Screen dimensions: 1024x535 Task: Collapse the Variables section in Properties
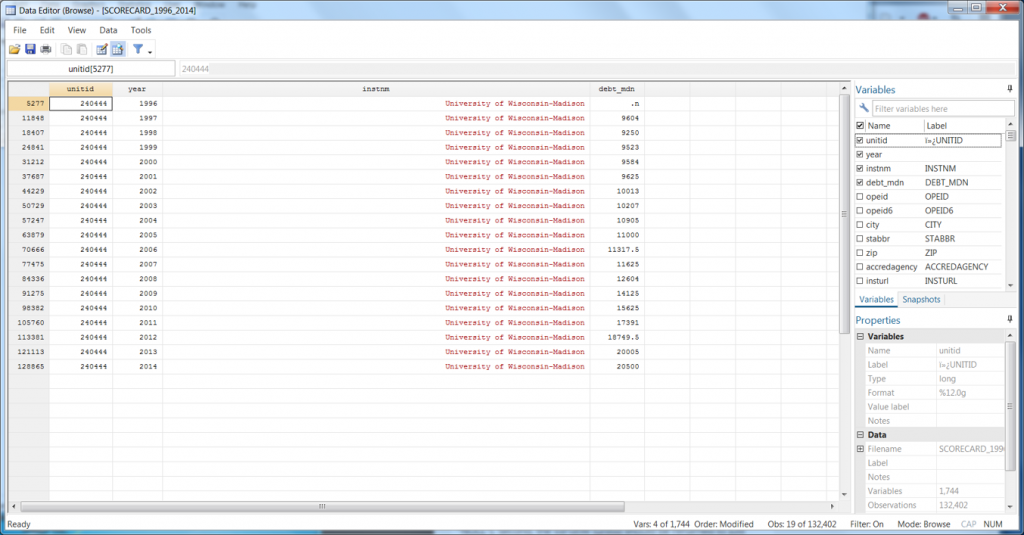coord(860,337)
